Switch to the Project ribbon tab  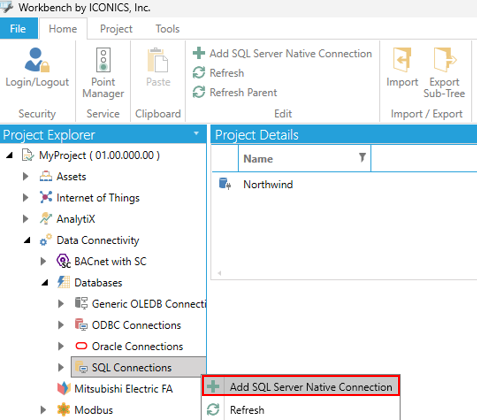116,29
